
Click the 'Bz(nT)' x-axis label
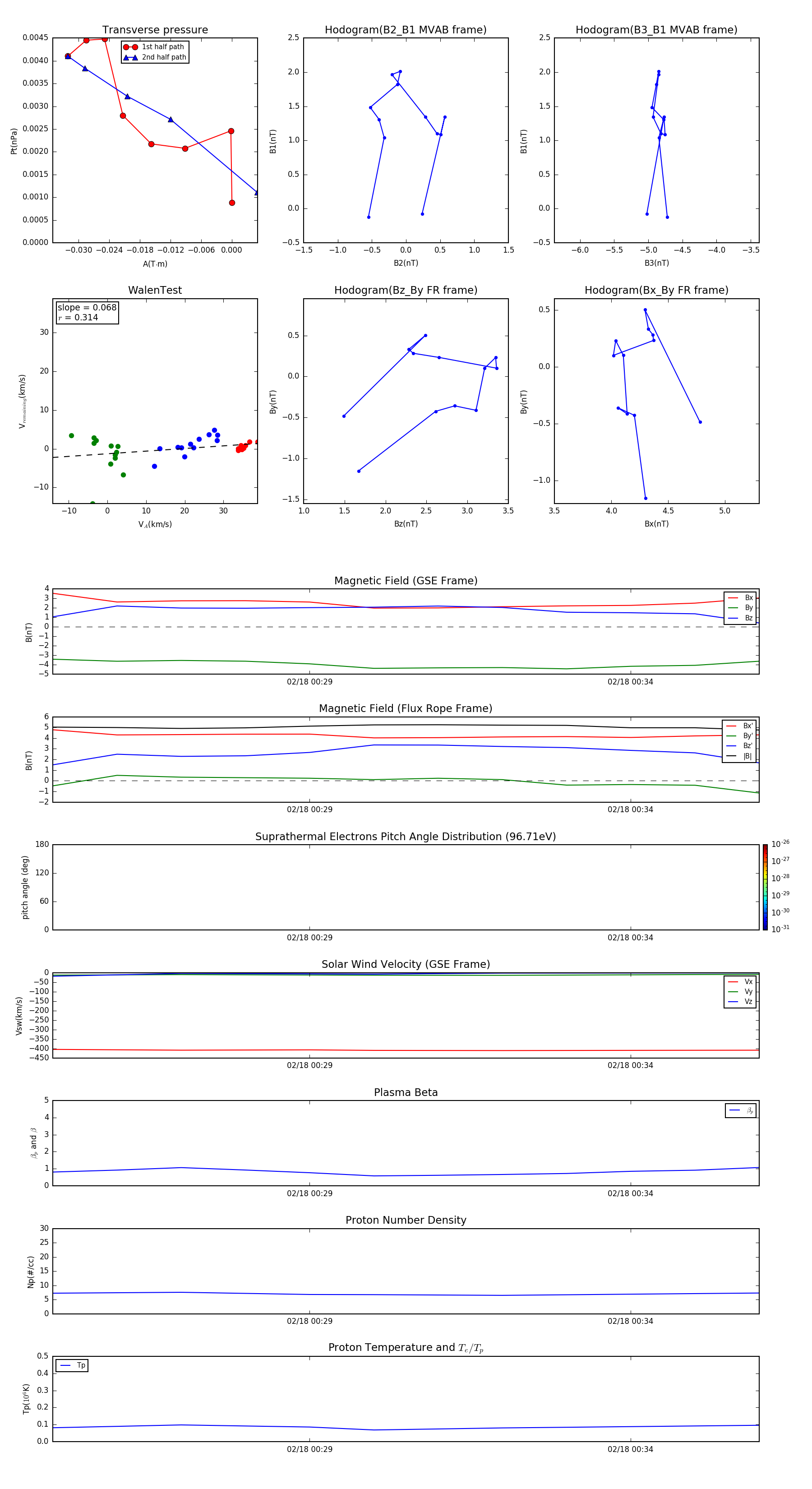406,524
